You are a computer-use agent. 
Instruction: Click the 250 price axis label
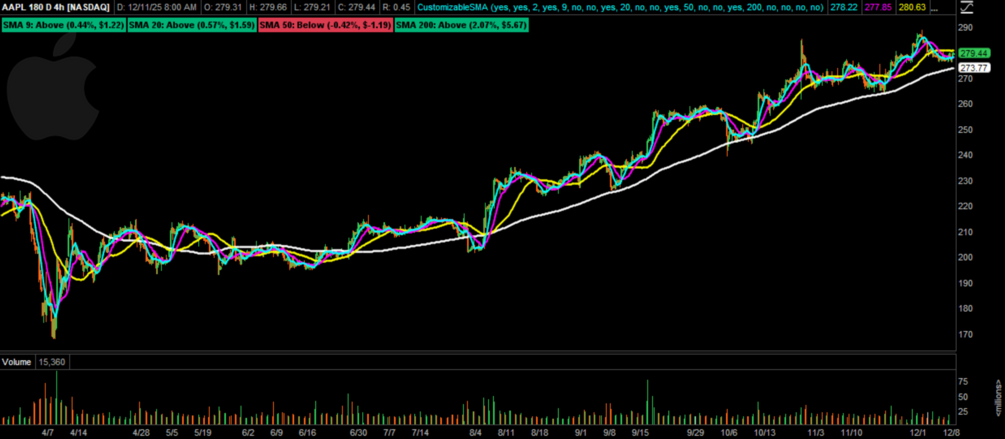[x=966, y=129]
